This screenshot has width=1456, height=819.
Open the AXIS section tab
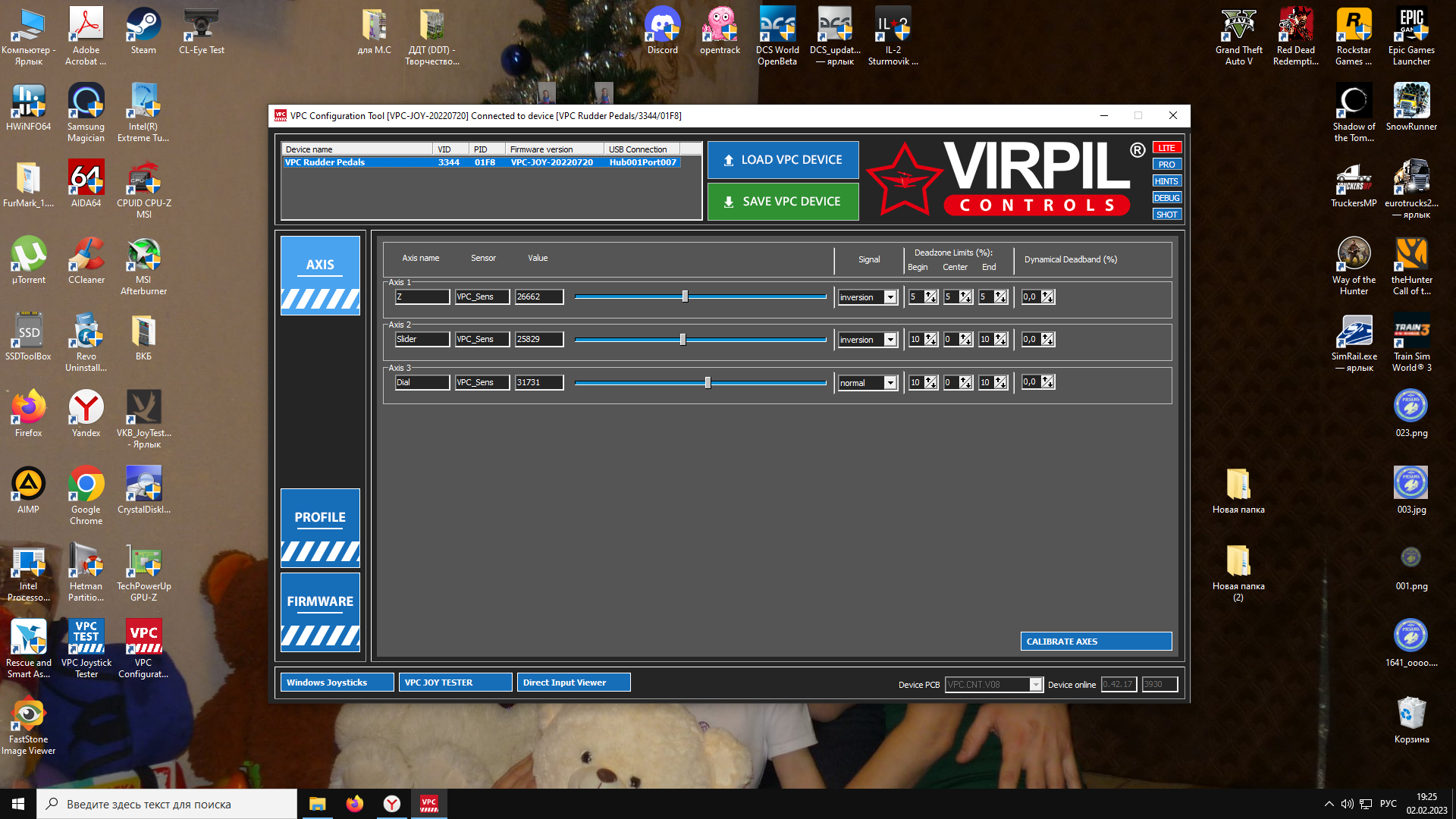pyautogui.click(x=320, y=275)
